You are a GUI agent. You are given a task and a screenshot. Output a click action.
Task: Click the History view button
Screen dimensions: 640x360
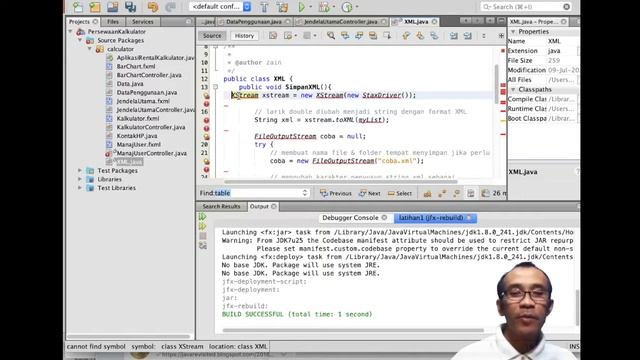pos(244,36)
